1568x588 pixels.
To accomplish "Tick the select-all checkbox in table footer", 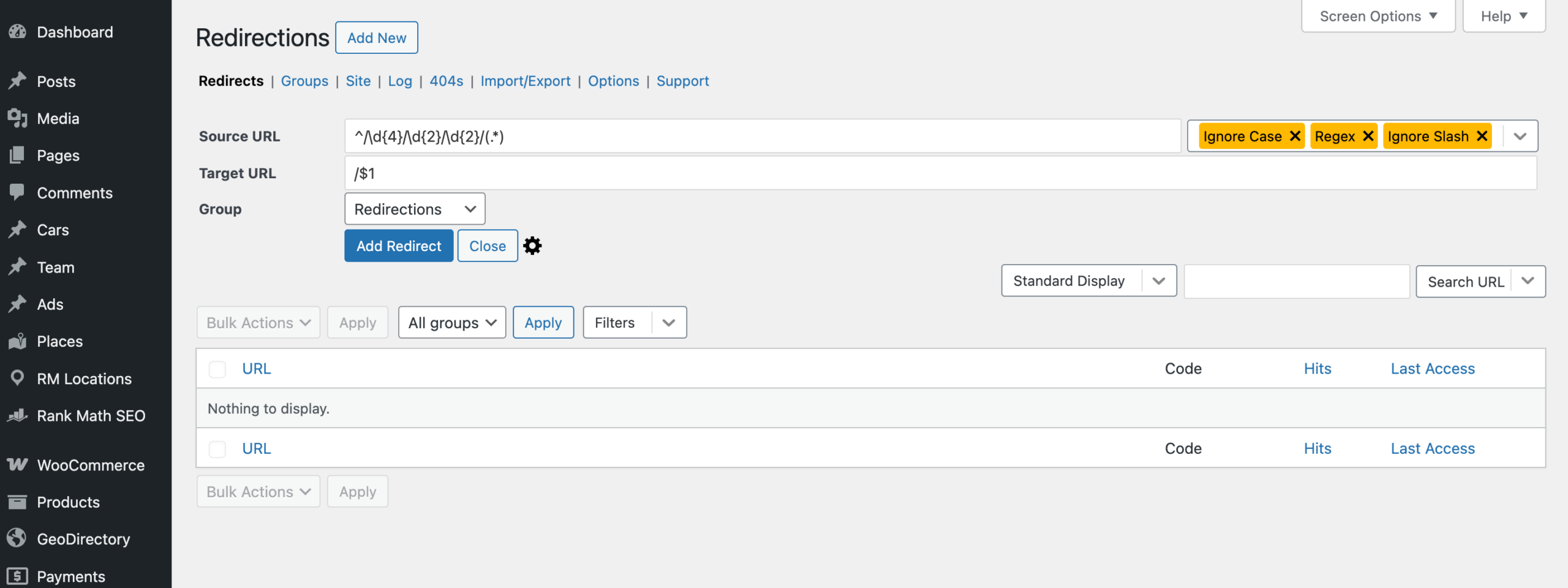I will pos(217,449).
